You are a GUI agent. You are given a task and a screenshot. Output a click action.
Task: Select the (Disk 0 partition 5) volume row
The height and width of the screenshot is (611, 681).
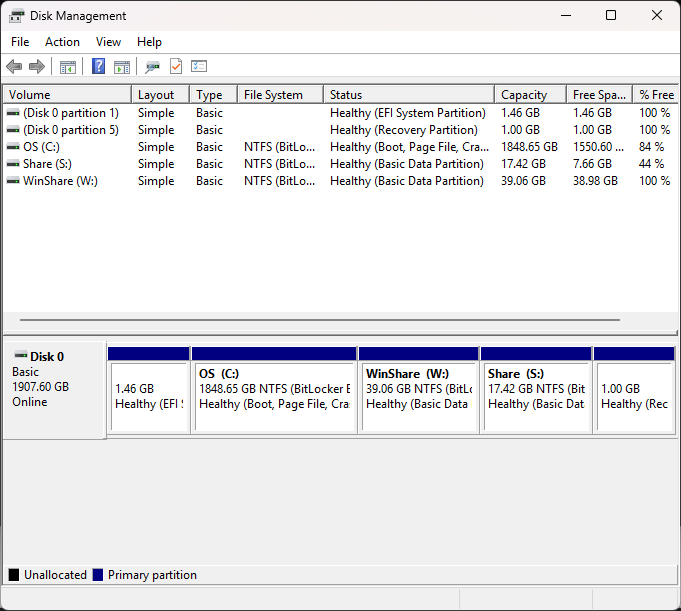coord(340,130)
